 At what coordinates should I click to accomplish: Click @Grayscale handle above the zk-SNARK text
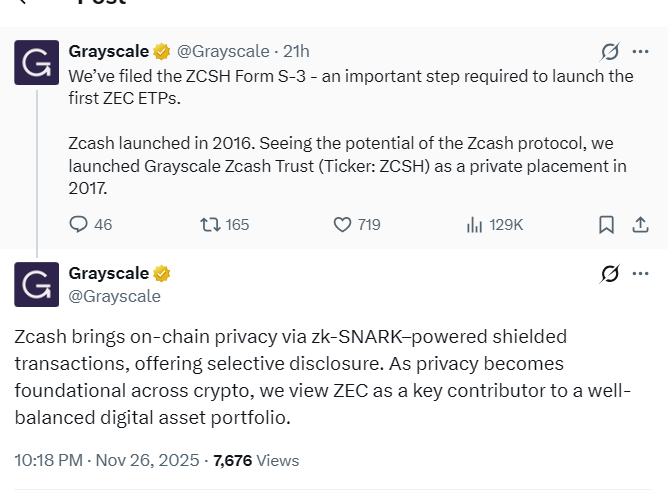point(114,296)
